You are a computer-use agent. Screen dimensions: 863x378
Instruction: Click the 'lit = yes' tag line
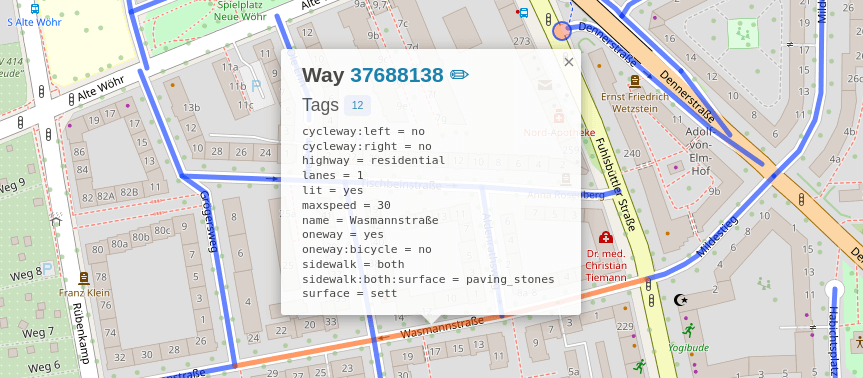click(x=332, y=190)
